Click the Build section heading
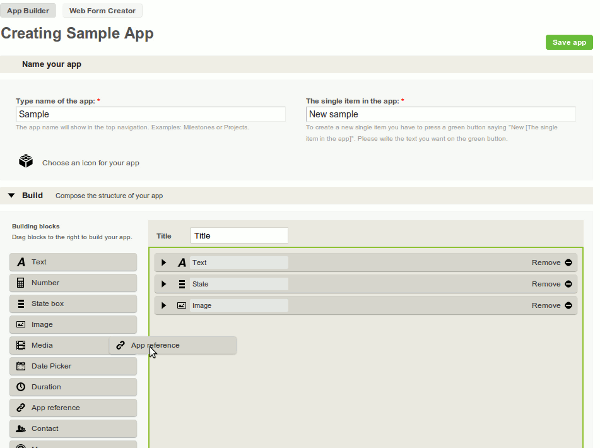 pyautogui.click(x=33, y=195)
